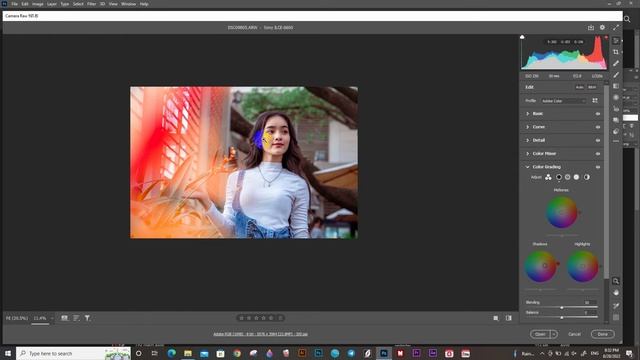Click the Cancel button
The image size is (640, 360).
[574, 334]
